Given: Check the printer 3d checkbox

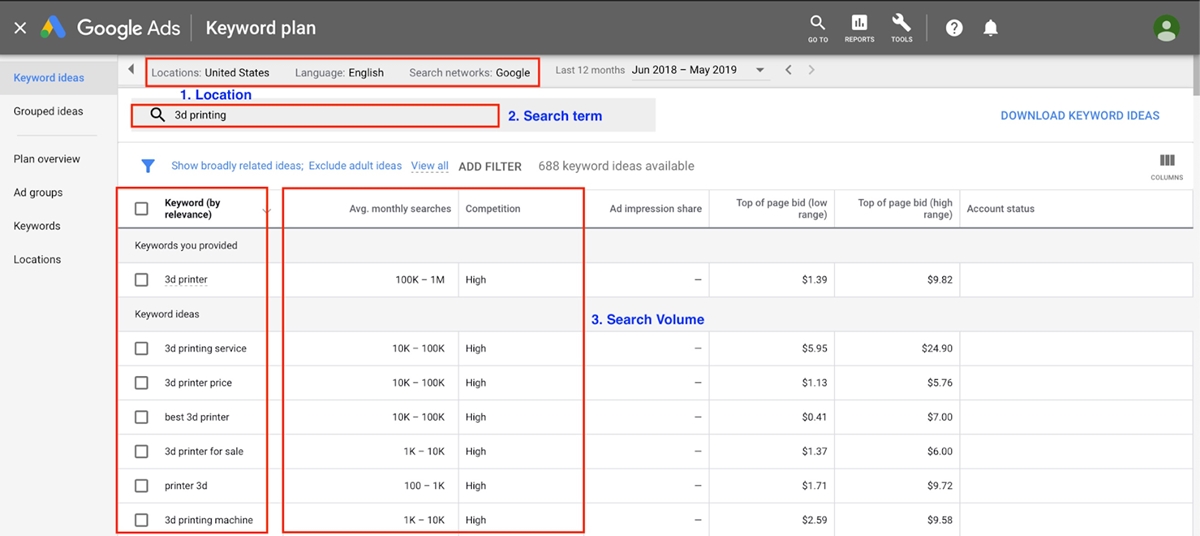Looking at the screenshot, I should tap(141, 486).
